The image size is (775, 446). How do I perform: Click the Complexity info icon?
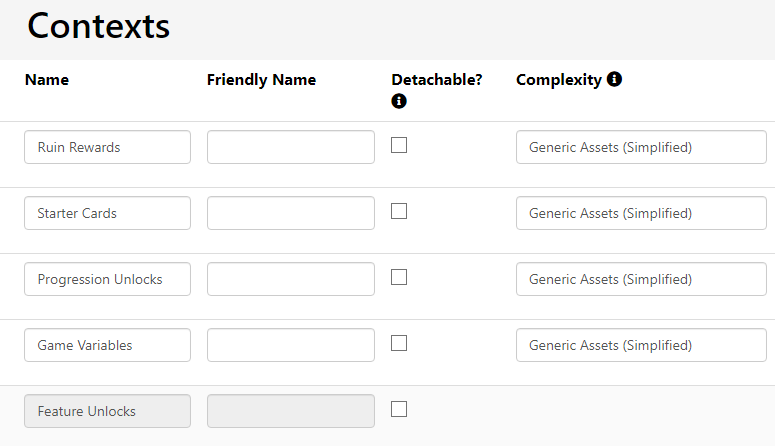(x=614, y=79)
